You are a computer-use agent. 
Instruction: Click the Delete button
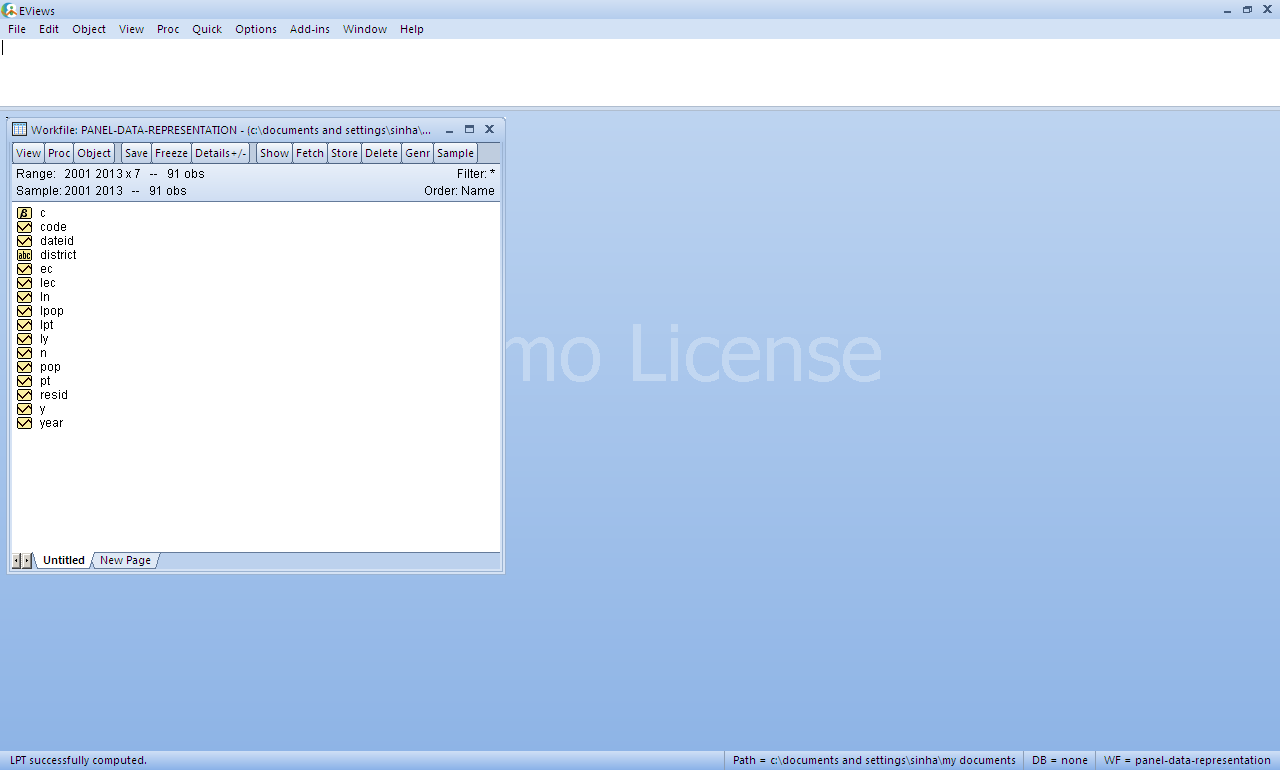point(381,153)
